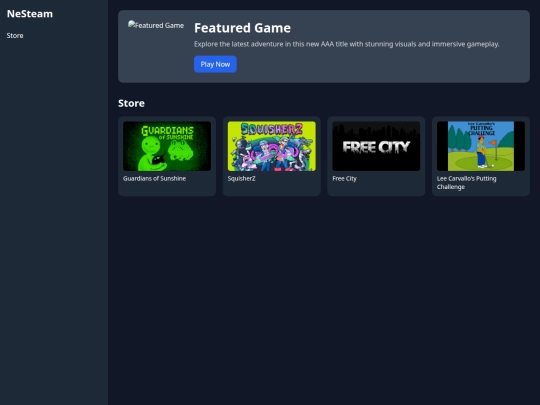The width and height of the screenshot is (540, 405).
Task: Open the SquisherZ cover art
Action: pyautogui.click(x=272, y=146)
